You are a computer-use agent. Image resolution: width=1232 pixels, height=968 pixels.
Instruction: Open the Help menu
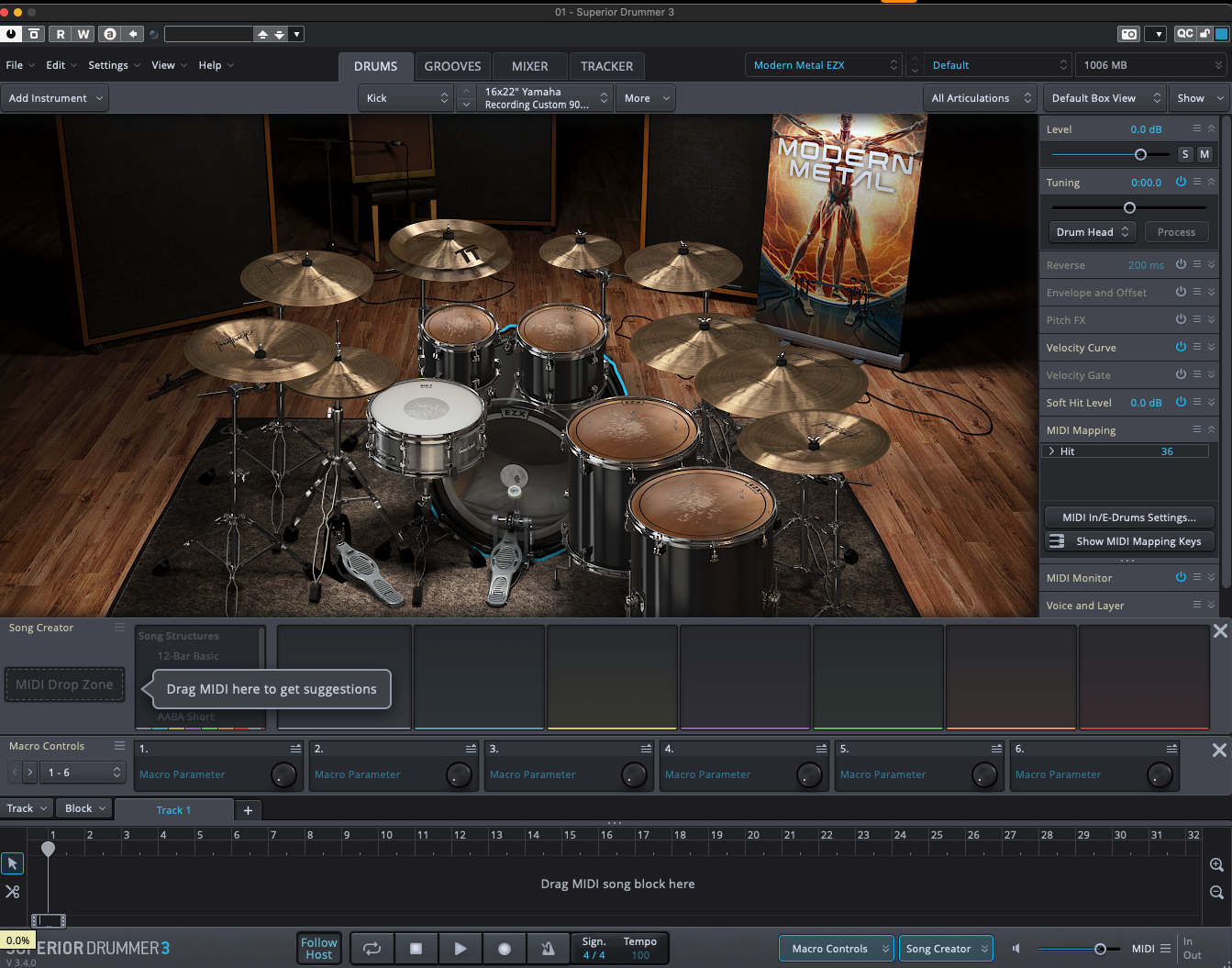pos(216,65)
